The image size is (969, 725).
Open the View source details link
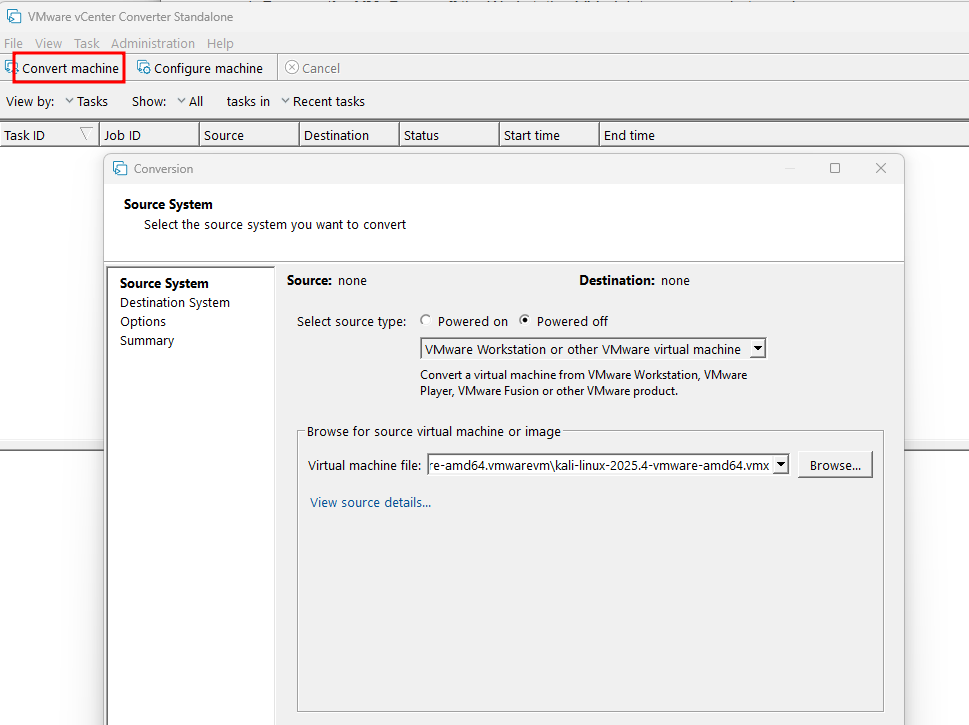click(370, 502)
